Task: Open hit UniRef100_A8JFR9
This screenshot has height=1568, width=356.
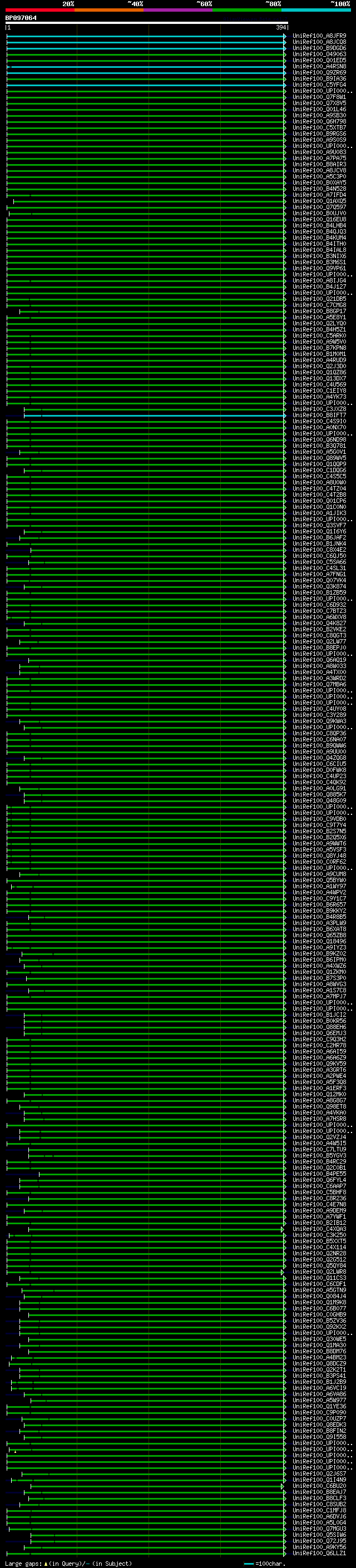Action: point(319,36)
